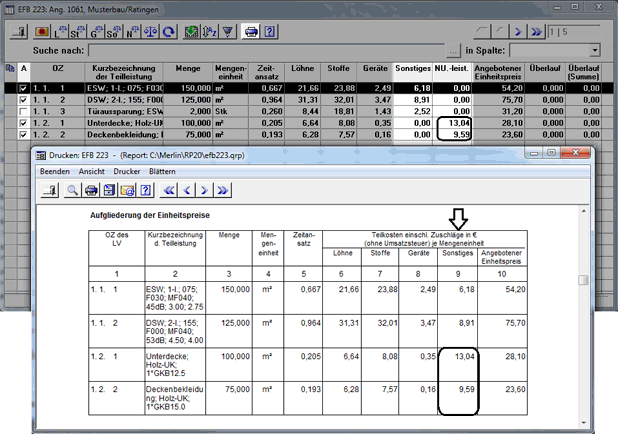Click the save report disk icon
This screenshot has height=434, width=618.
109,190
